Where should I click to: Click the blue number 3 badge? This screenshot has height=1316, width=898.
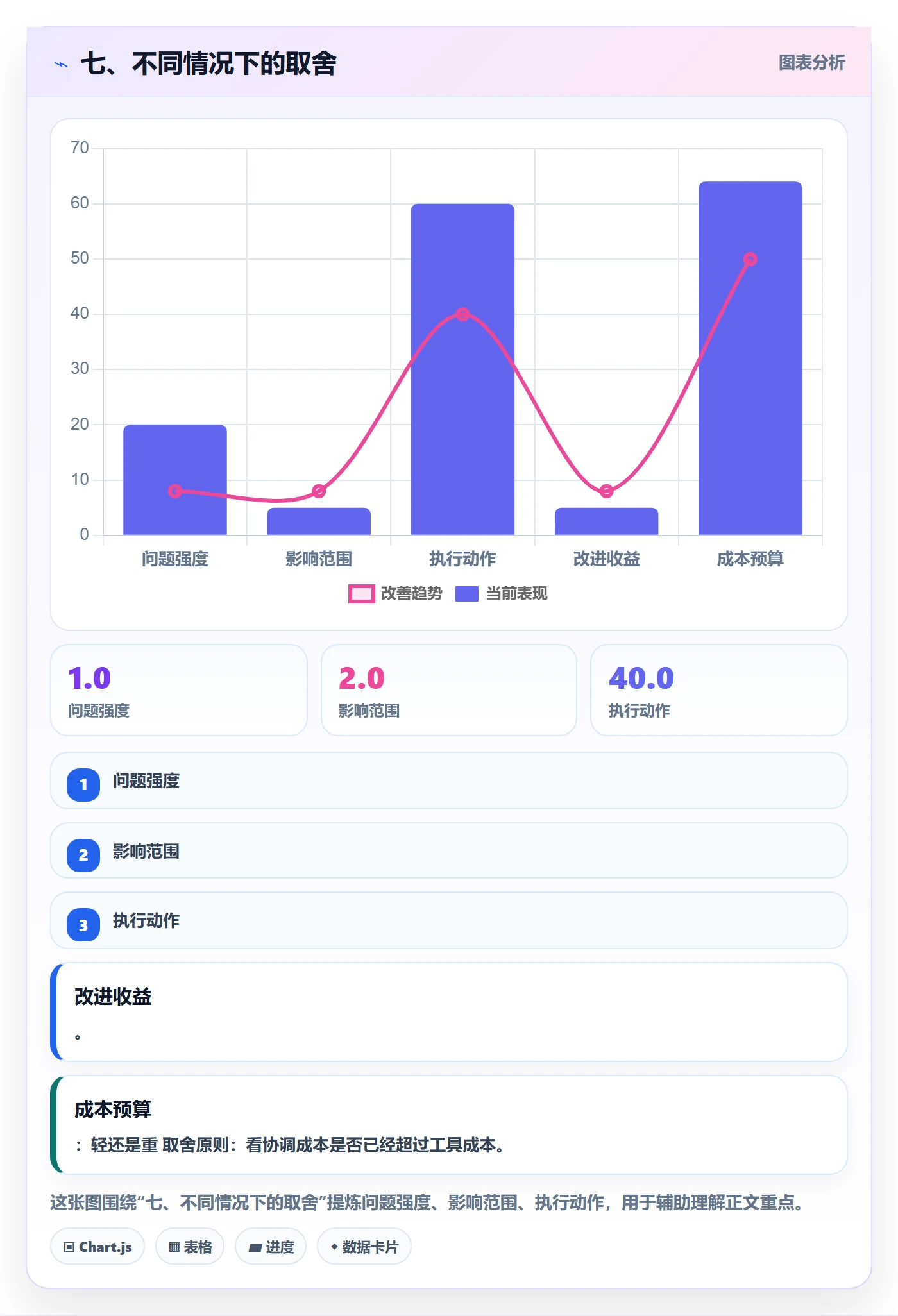tap(83, 925)
